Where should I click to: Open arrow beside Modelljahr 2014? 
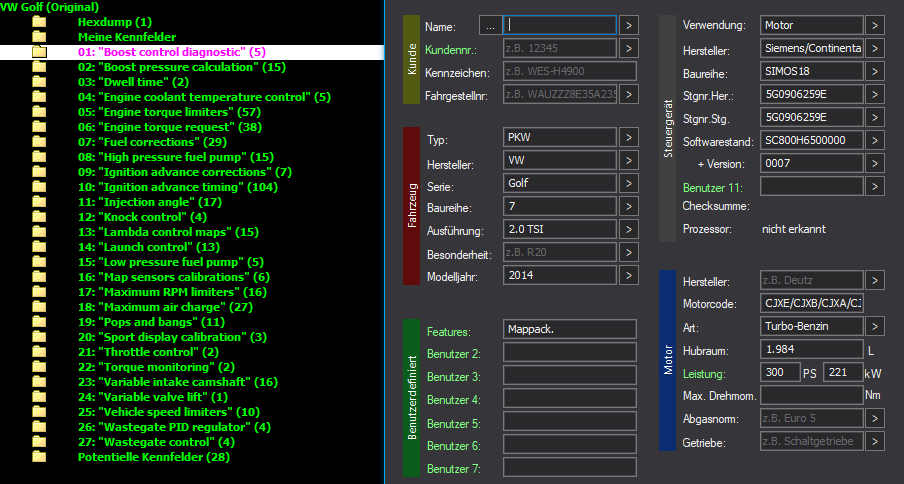click(x=629, y=275)
